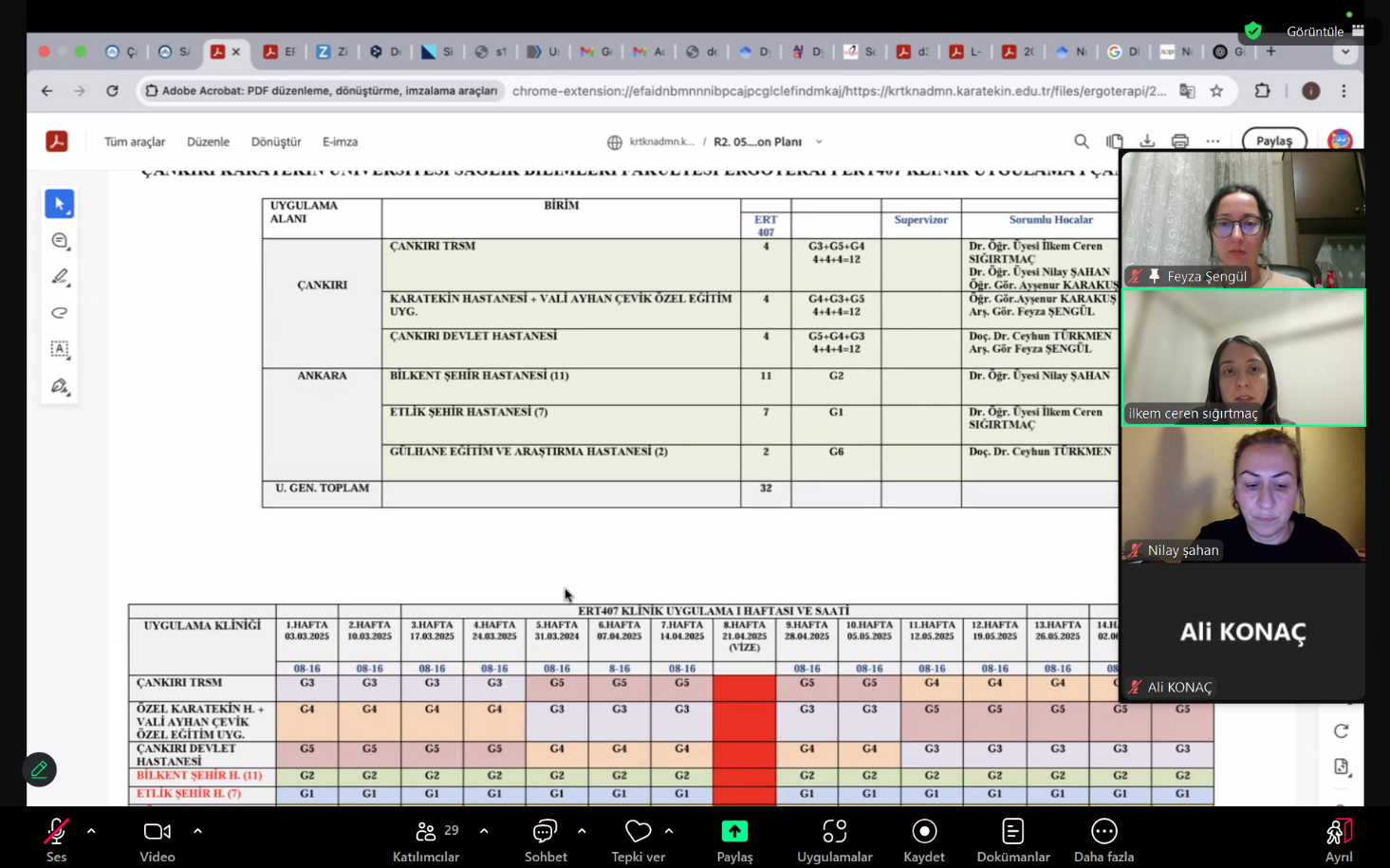Switch to the EF PDF browser tab
Image resolution: width=1390 pixels, height=868 pixels.
[x=280, y=52]
